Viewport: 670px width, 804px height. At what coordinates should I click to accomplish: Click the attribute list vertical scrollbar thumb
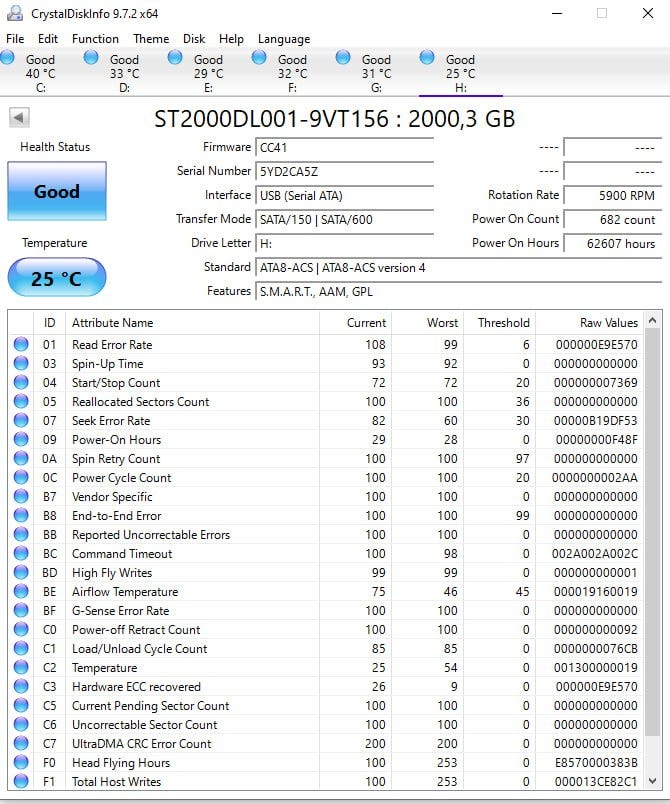tap(652, 532)
